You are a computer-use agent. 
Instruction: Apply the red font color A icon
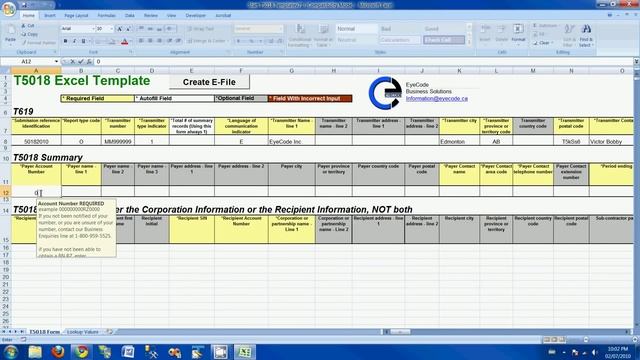click(x=125, y=41)
